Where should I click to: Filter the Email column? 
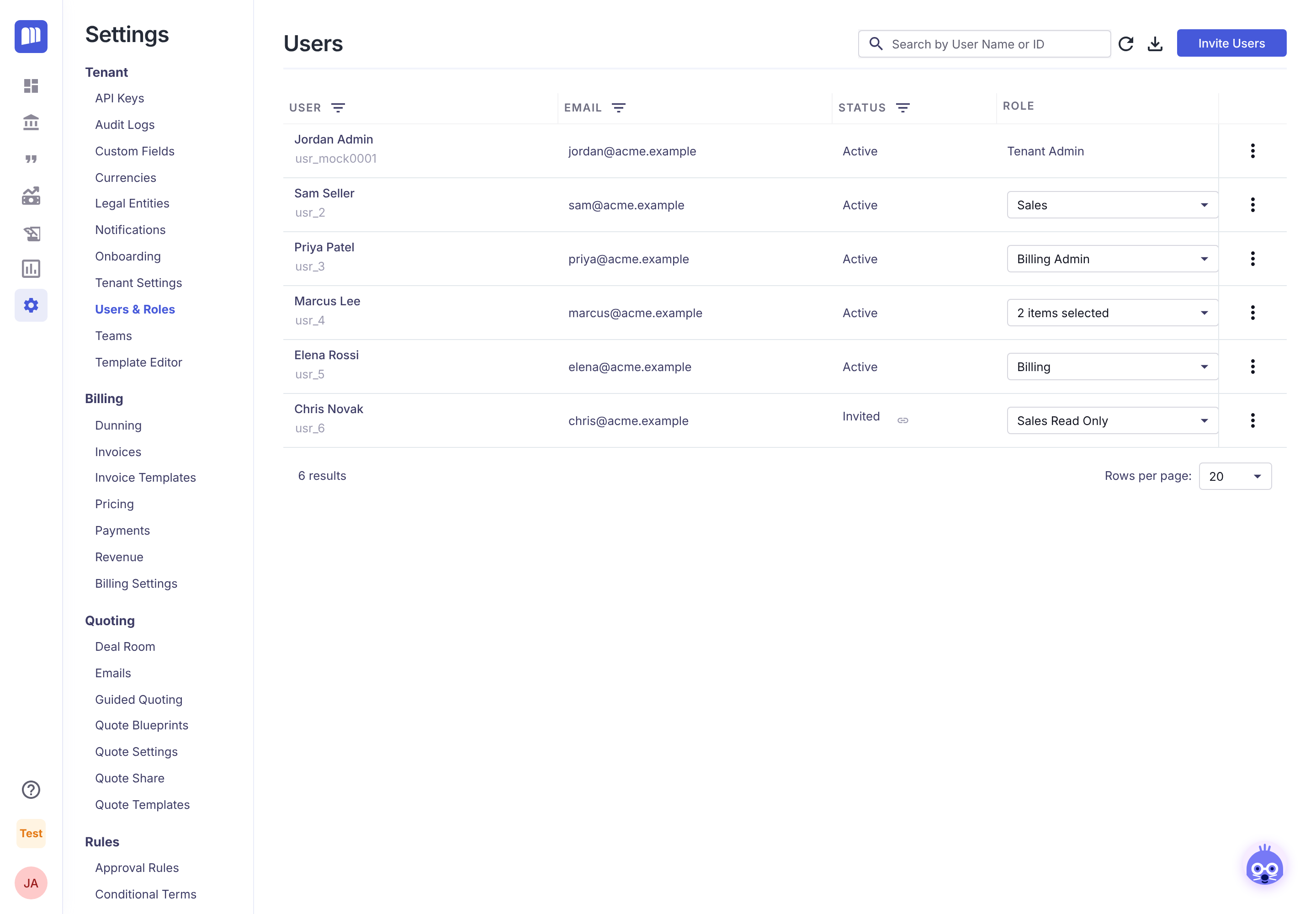coord(619,108)
